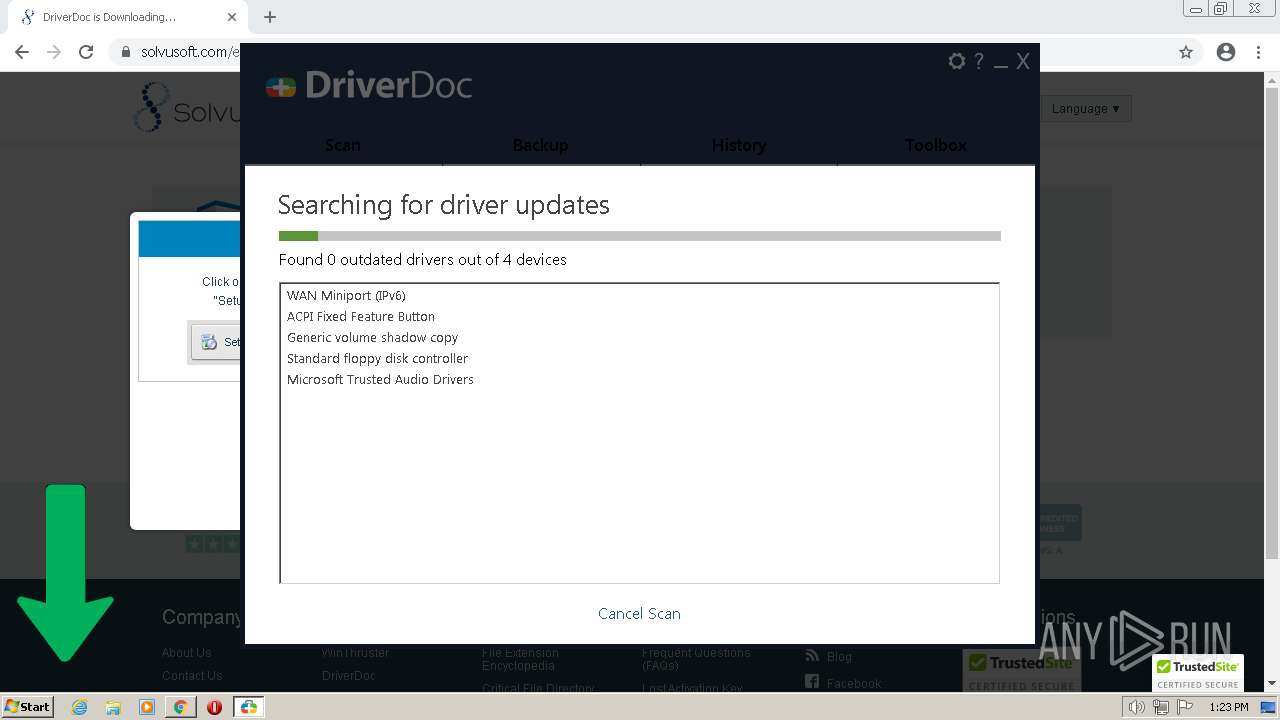Close the DriverDoc window
Viewport: 1280px width, 720px height.
click(x=1023, y=61)
